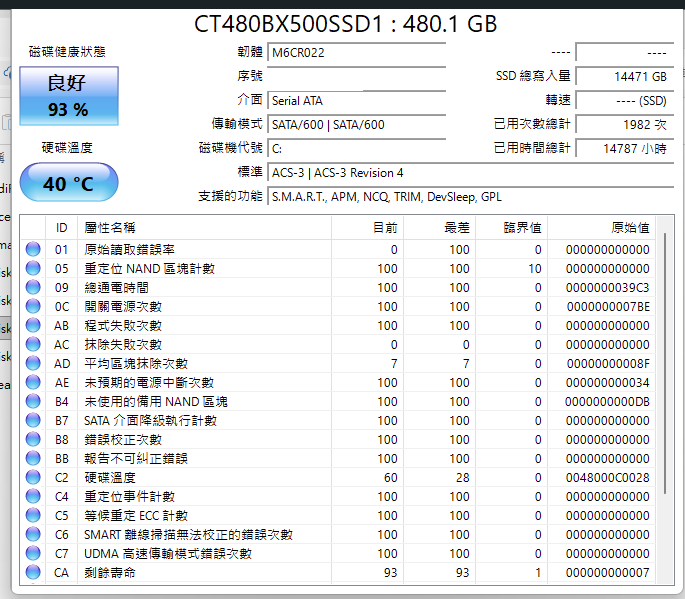Image resolution: width=685 pixels, height=599 pixels.
Task: Click the 屬性名稱 column header
Action: (204, 228)
